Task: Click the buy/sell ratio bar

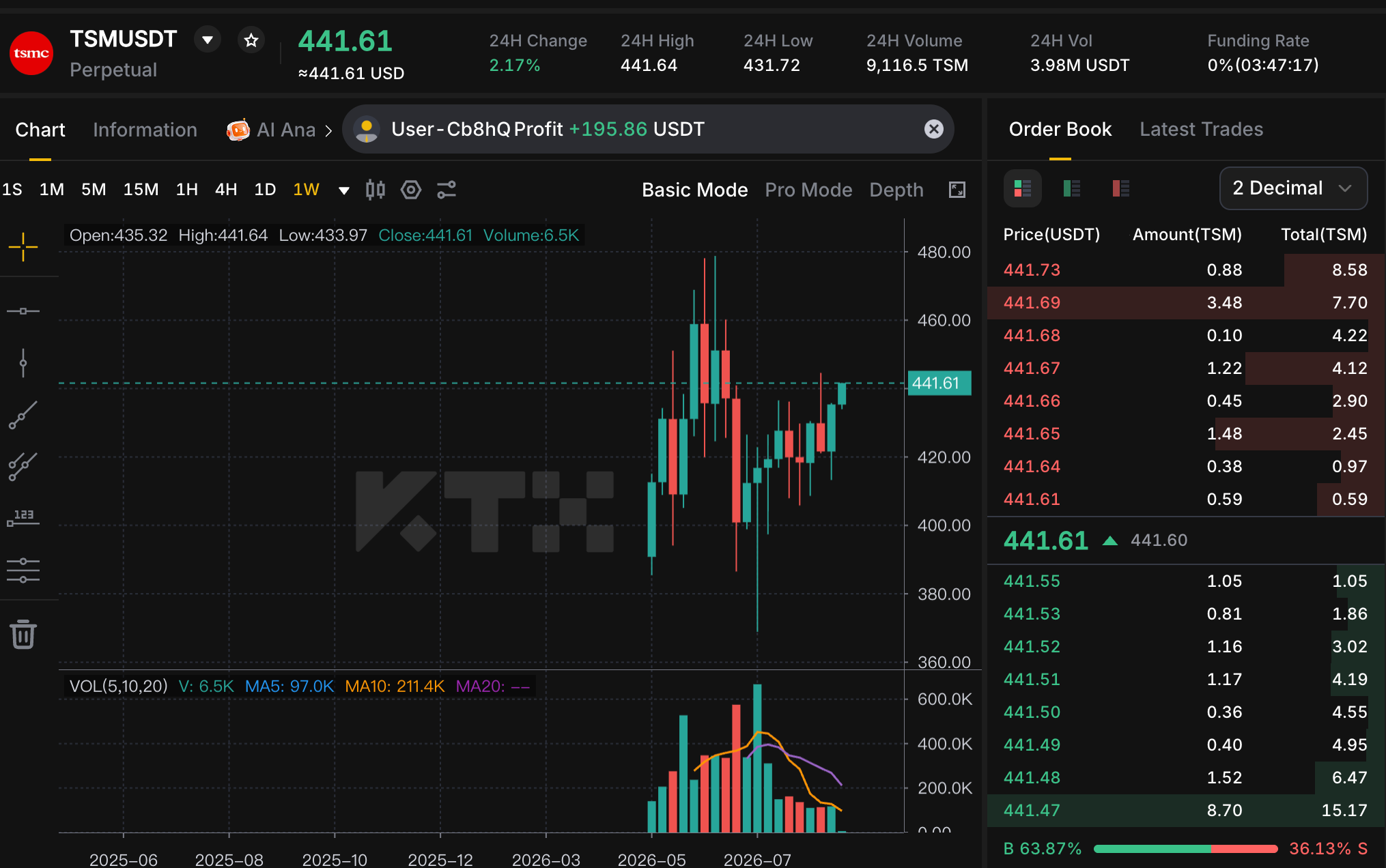Action: [1185, 849]
